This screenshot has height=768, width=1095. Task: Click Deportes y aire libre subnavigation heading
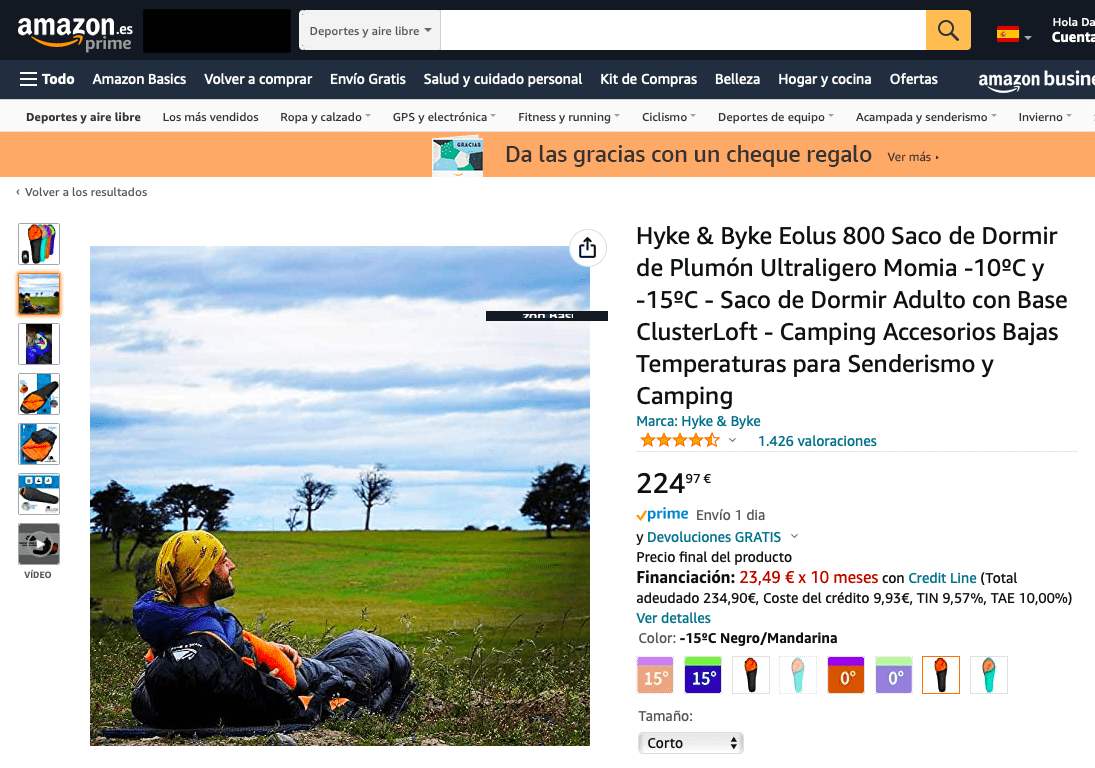(x=83, y=117)
